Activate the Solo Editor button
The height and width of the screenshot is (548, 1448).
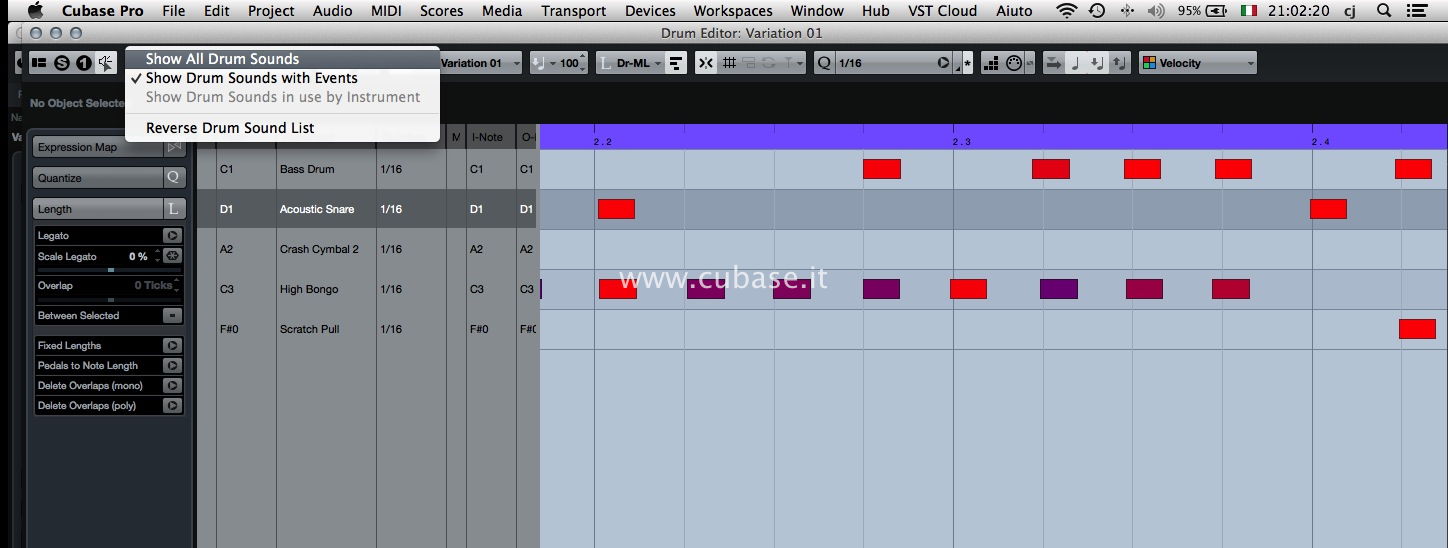click(62, 63)
